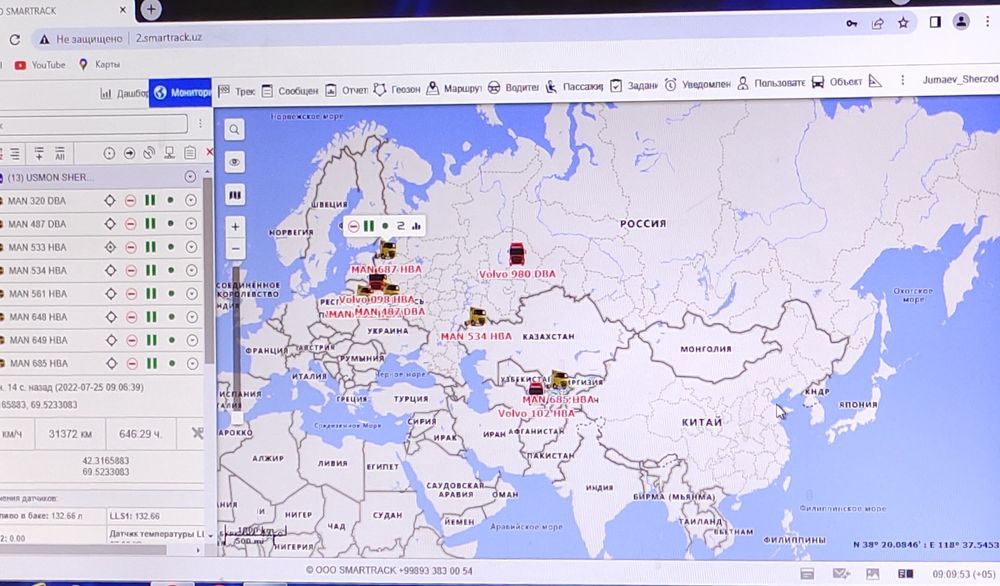1000x586 pixels.
Task: Open dropdown for MAN 648 HBA row
Action: [x=192, y=317]
